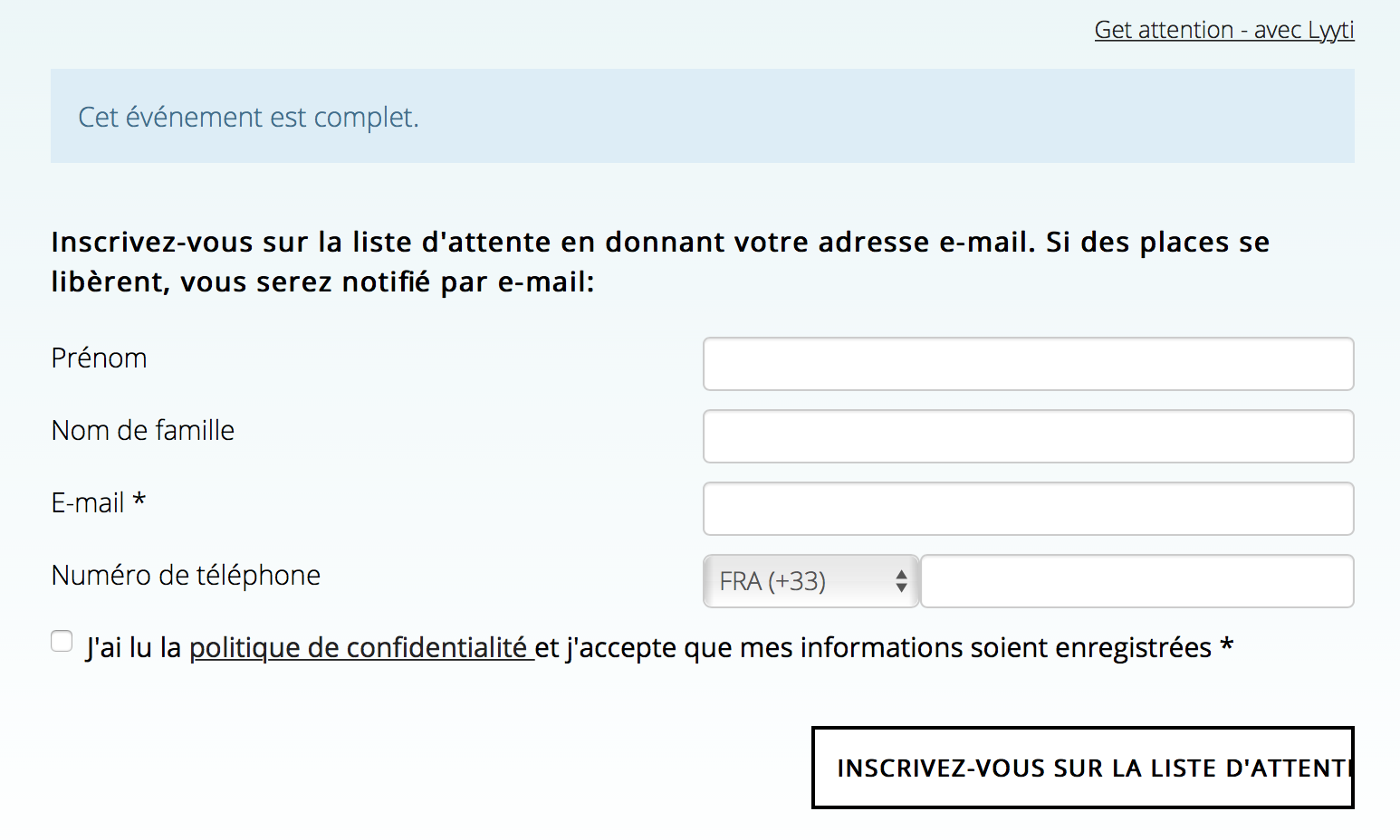
Task: Click the 'J'ai lu la' consent text
Action: click(x=134, y=648)
